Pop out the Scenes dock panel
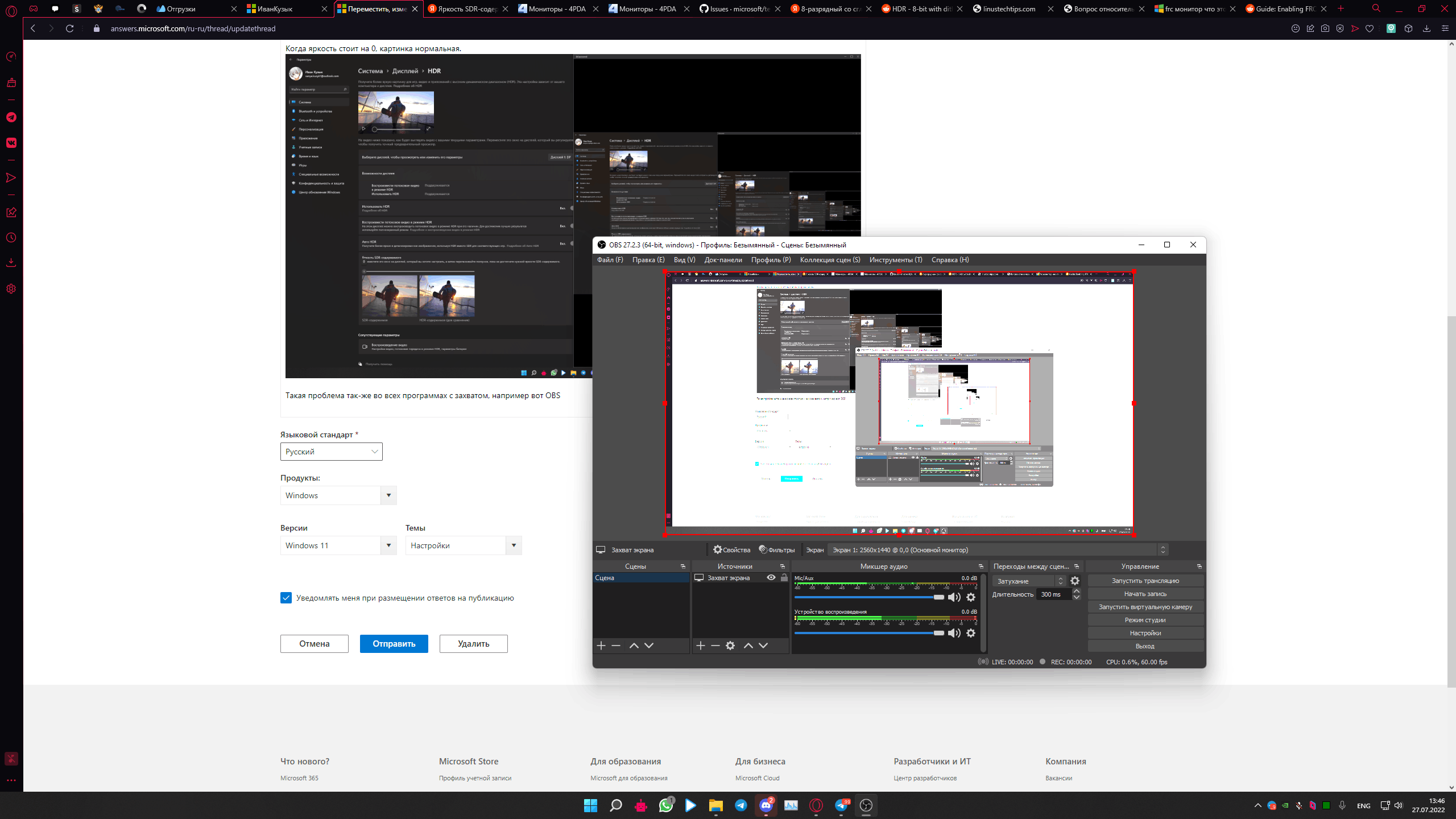 (x=683, y=566)
